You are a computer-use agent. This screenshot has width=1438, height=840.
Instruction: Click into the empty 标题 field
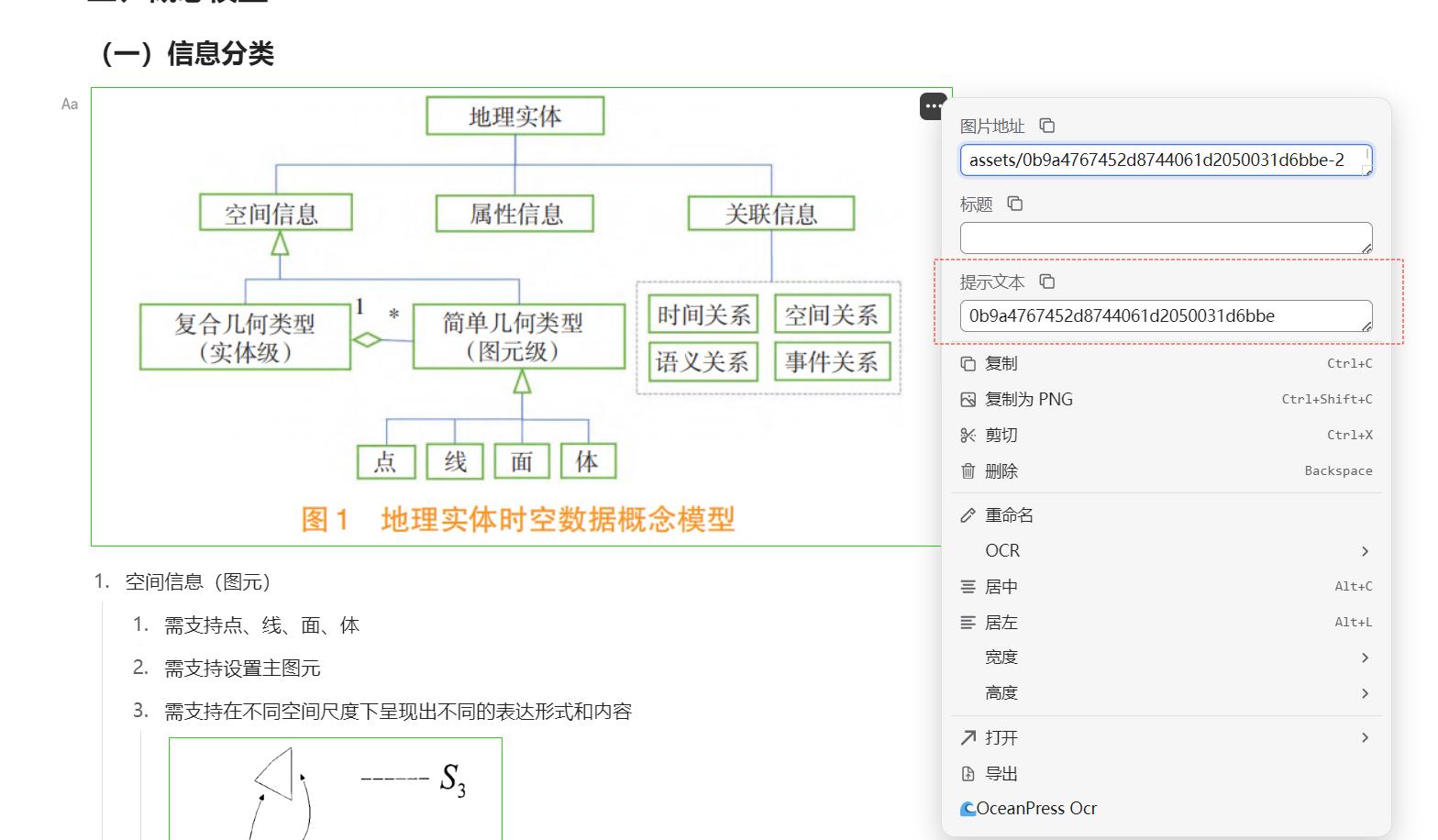[x=1166, y=238]
